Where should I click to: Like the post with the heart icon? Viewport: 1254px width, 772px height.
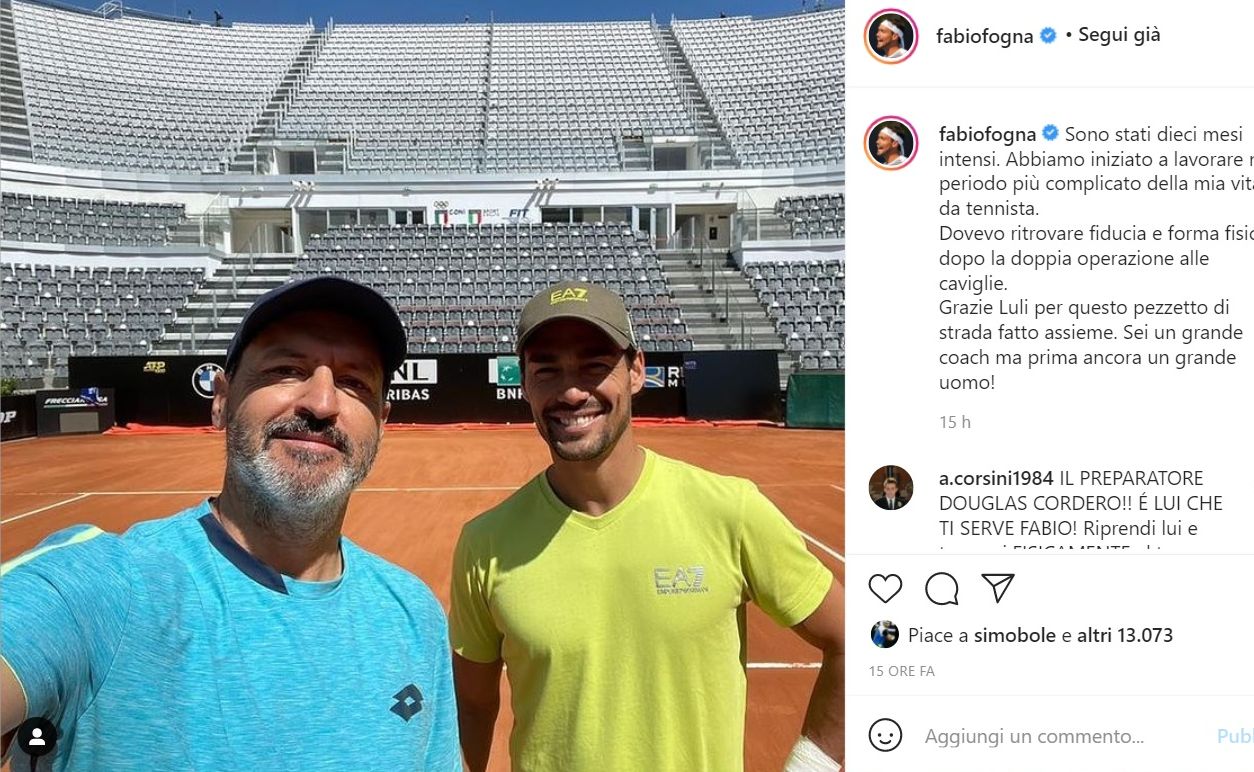coord(885,588)
